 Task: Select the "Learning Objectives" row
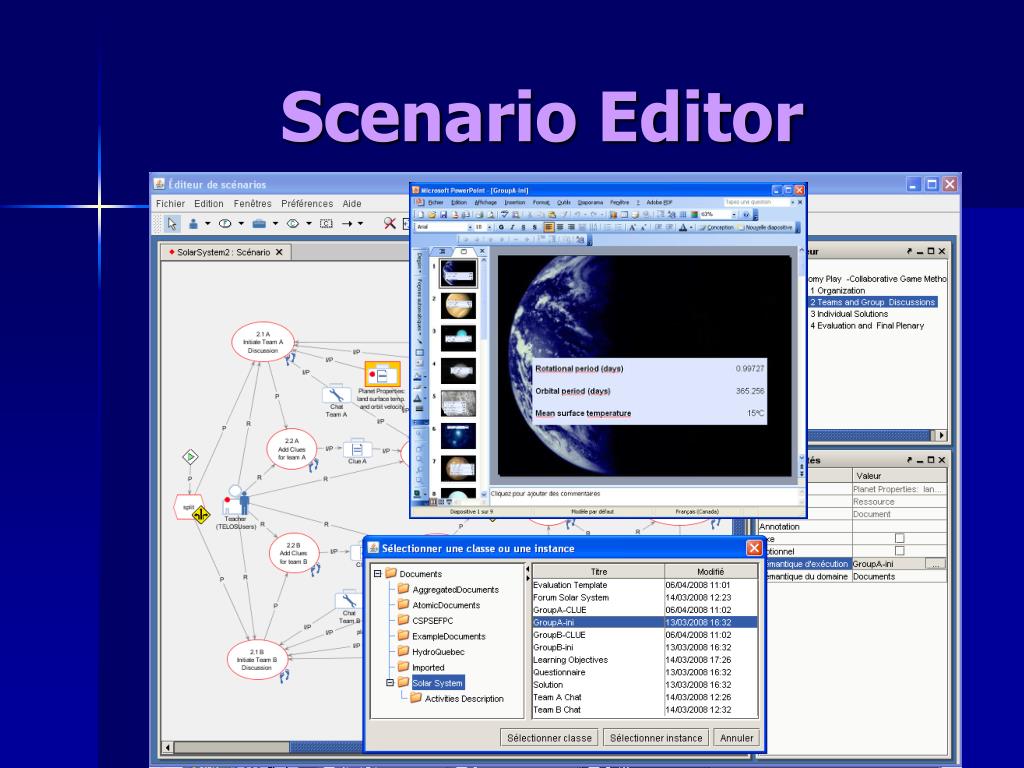(x=645, y=660)
